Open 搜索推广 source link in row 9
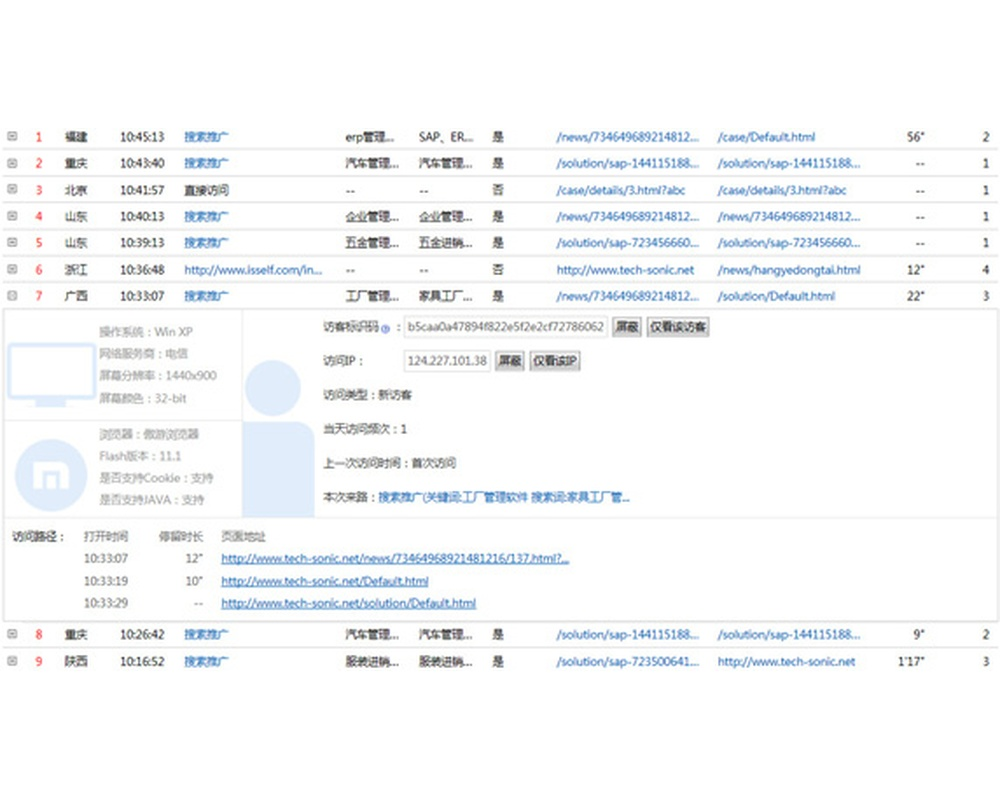1000x800 pixels. tap(206, 662)
